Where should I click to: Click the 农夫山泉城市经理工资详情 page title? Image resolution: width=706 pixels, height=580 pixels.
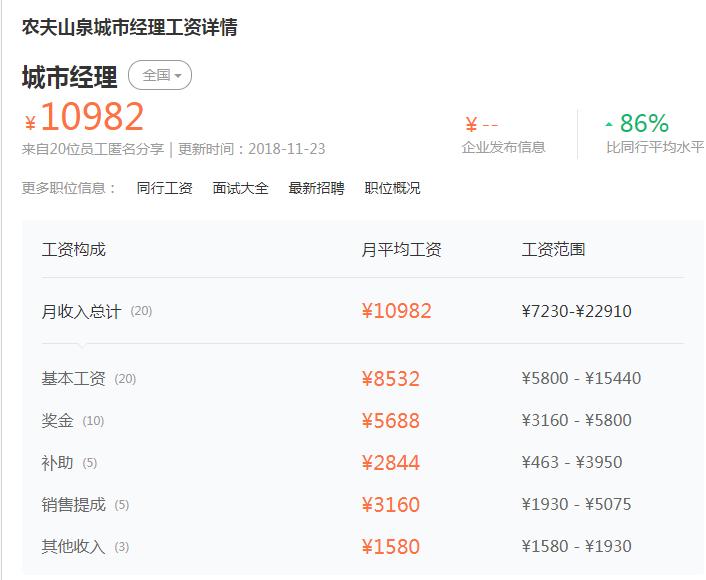coord(129,27)
